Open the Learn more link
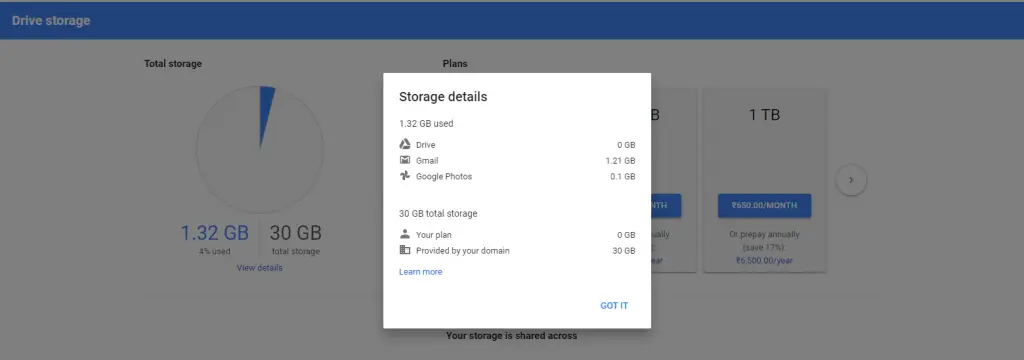The image size is (1024, 360). coord(421,272)
